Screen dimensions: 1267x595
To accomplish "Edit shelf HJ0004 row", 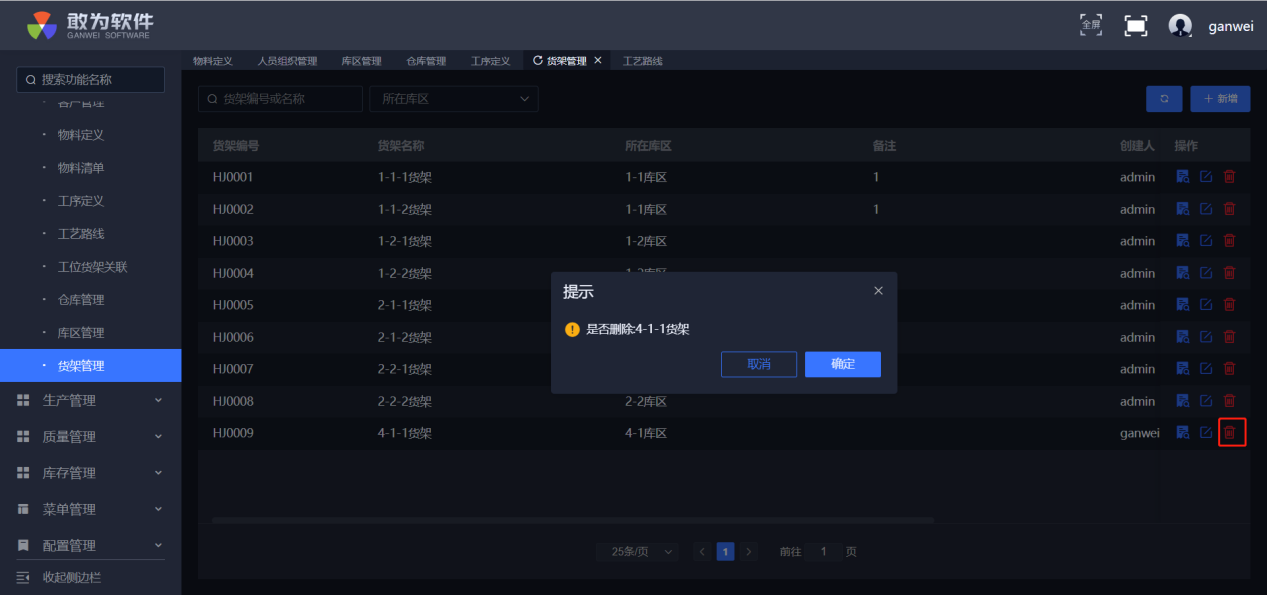I will (x=1206, y=273).
